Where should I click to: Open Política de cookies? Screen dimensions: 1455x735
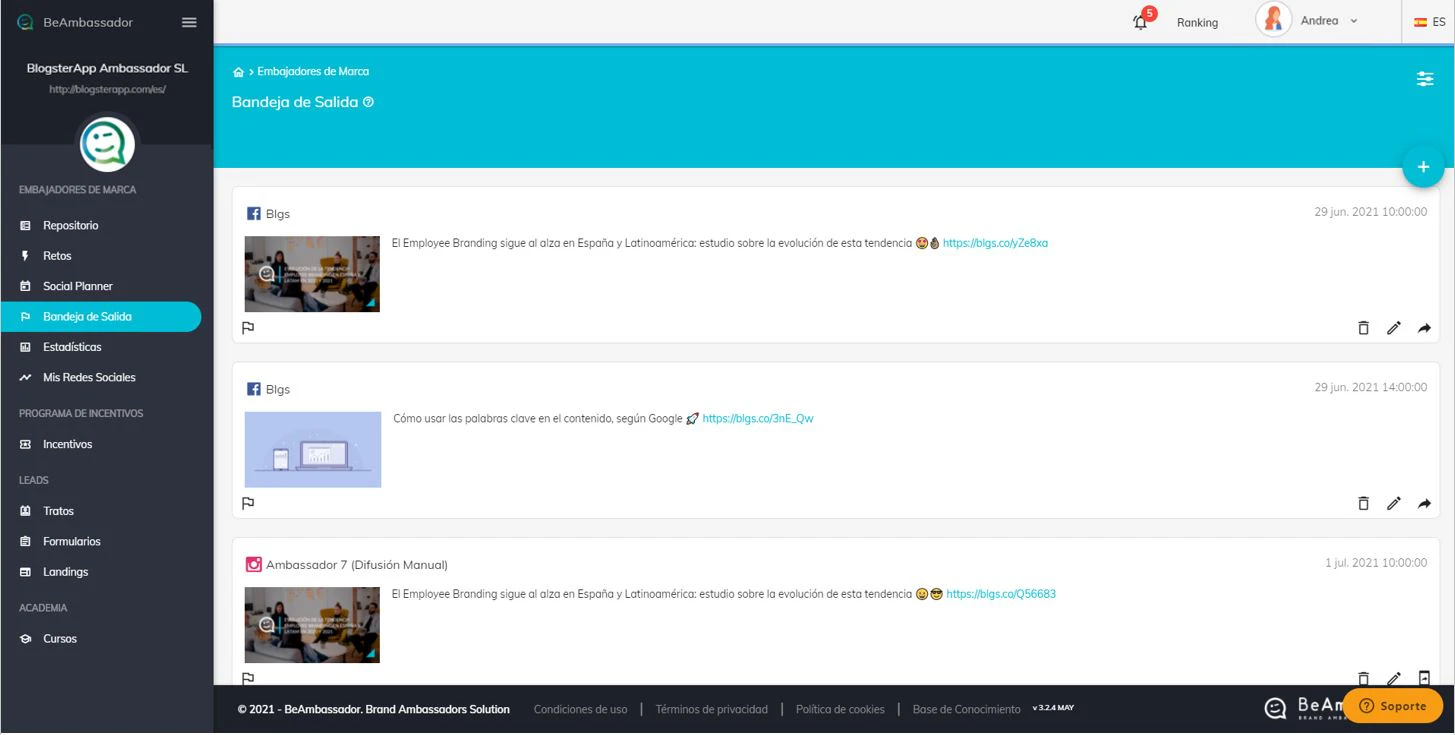(840, 709)
